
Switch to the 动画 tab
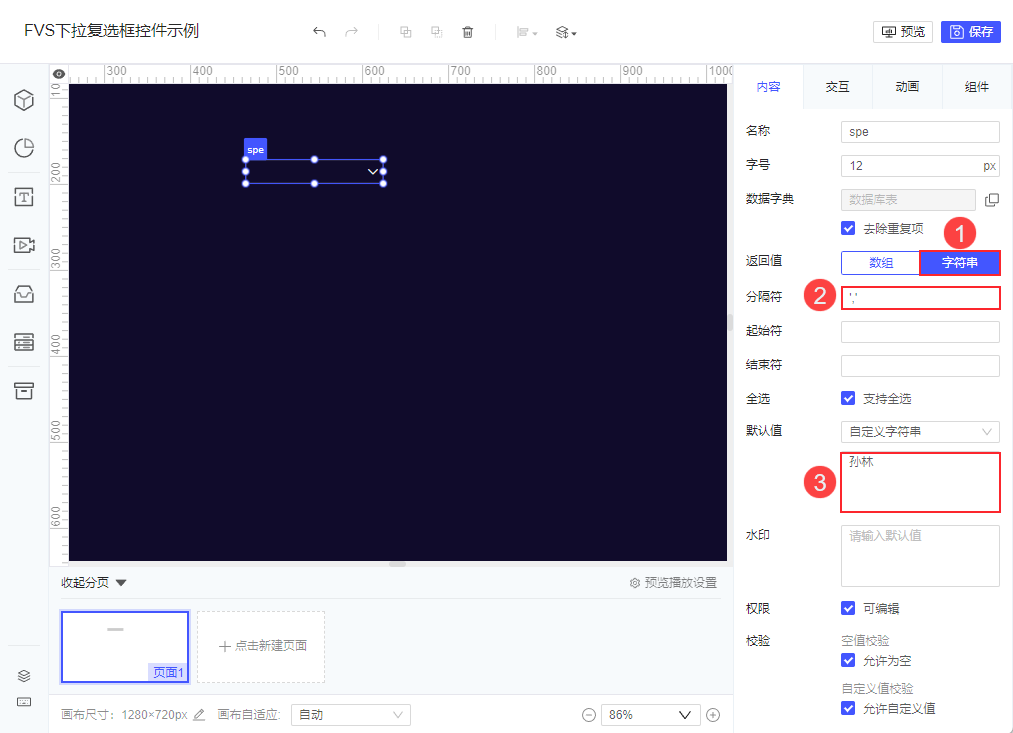click(907, 87)
